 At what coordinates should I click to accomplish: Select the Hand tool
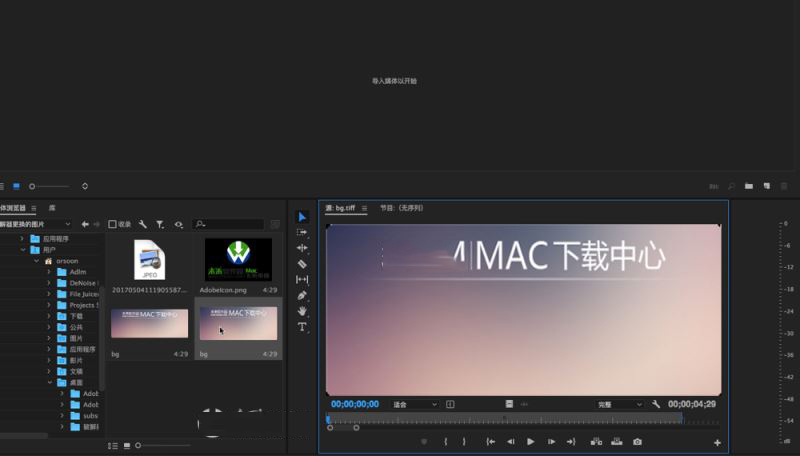pos(302,311)
